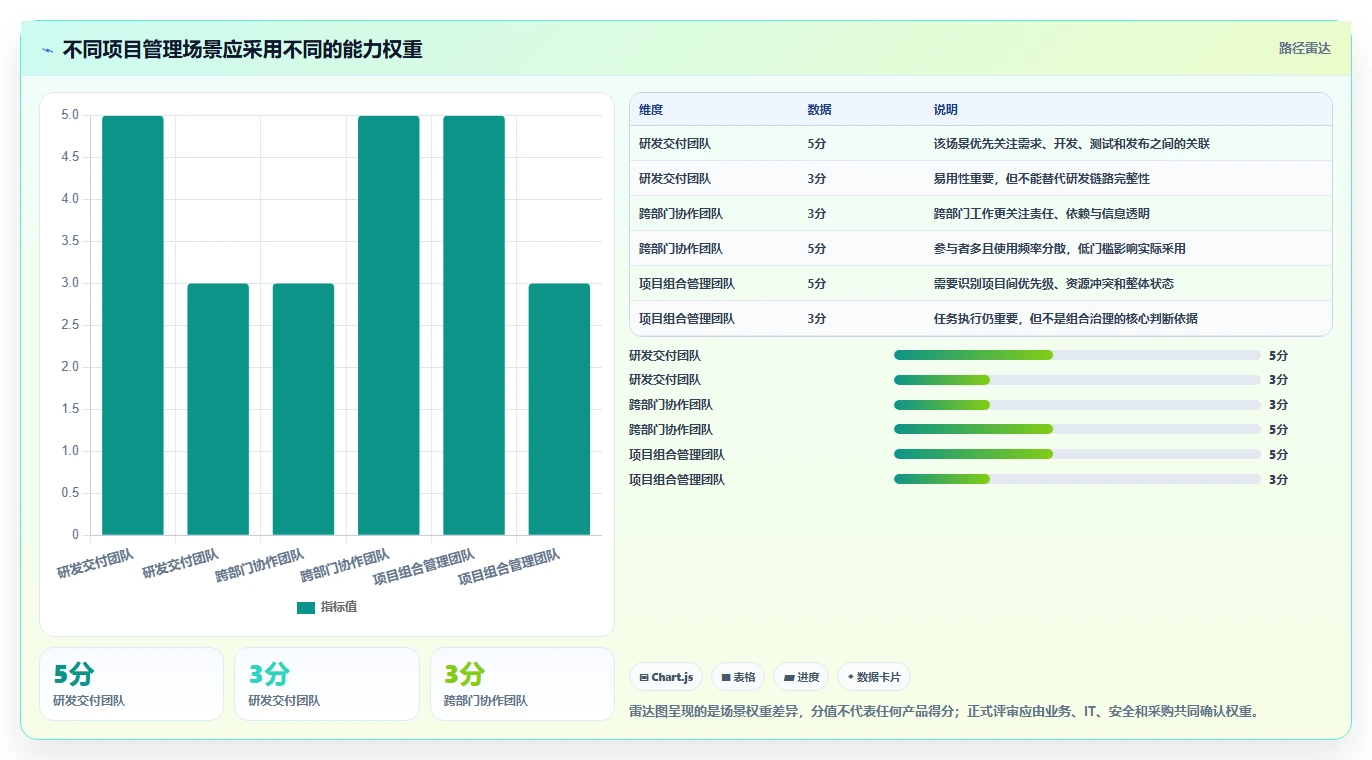Click the 跨部门协作团队 progress bar showing 3分
This screenshot has height=760, width=1372.
click(1077, 405)
